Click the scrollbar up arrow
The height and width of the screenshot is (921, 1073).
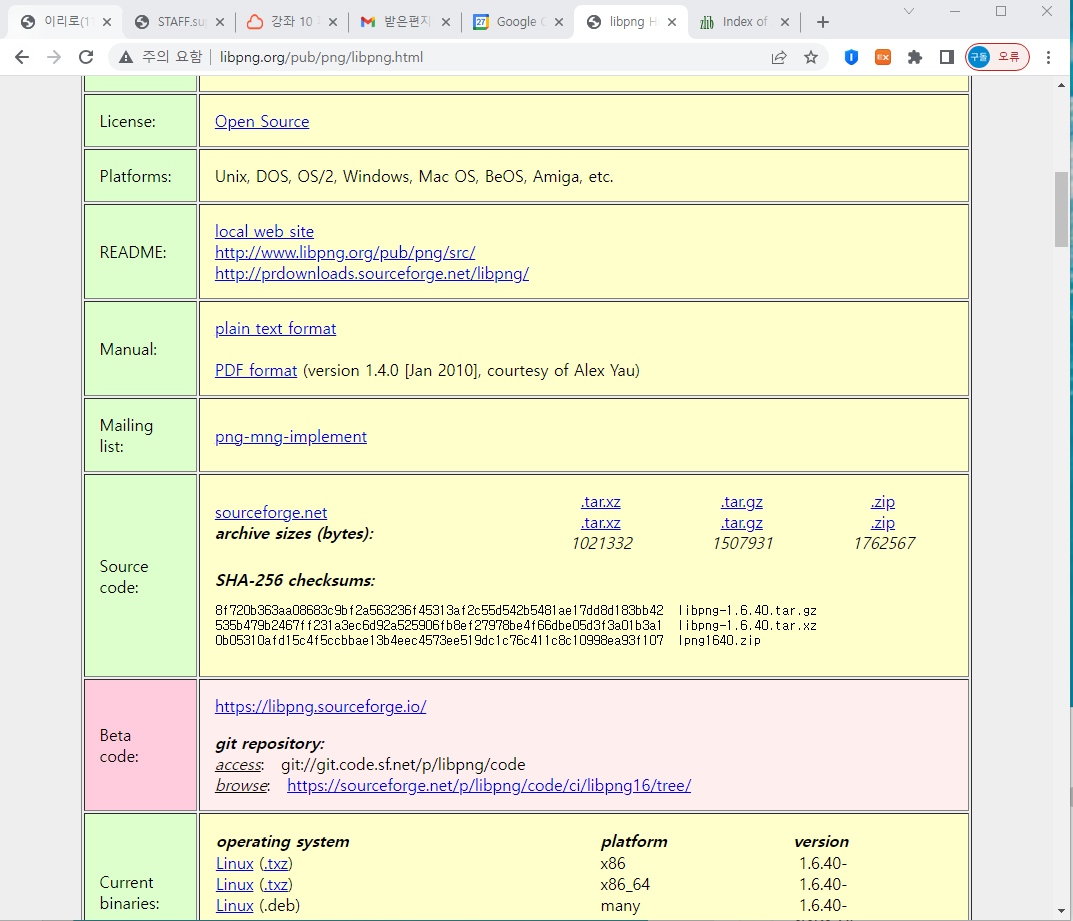coord(1061,86)
